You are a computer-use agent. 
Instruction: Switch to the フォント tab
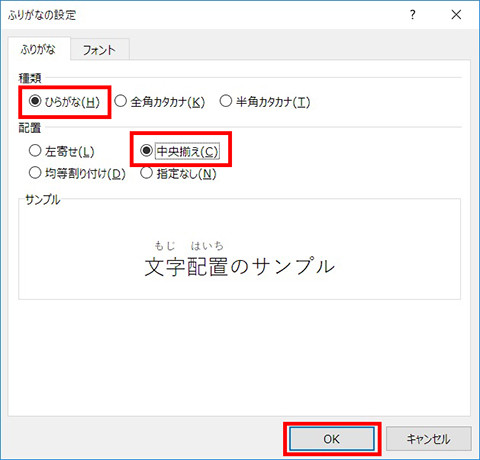tap(99, 50)
